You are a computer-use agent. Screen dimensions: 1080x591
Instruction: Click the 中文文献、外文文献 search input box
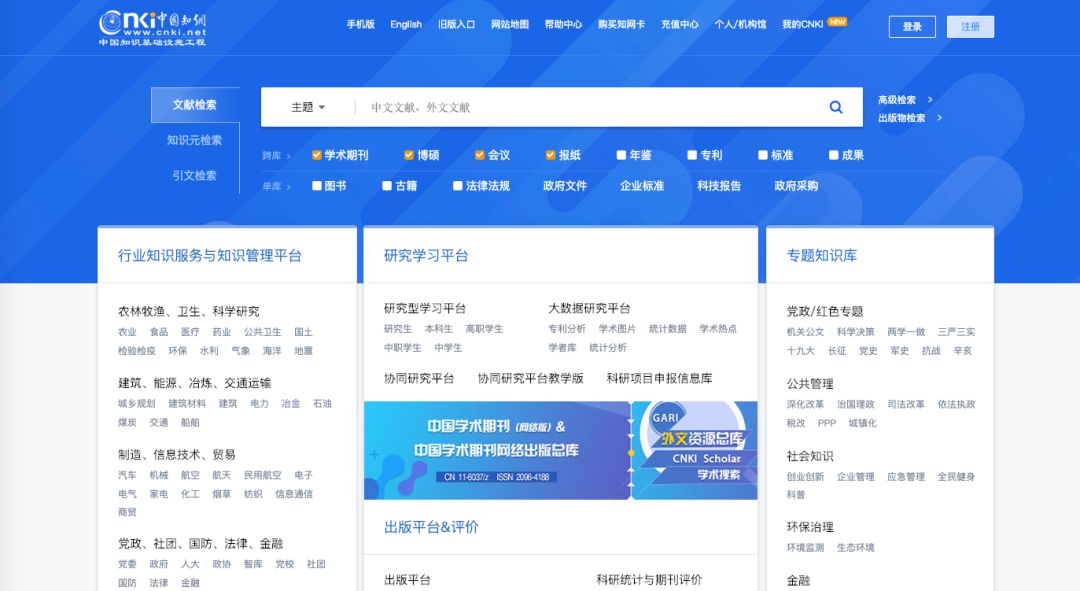(x=590, y=107)
